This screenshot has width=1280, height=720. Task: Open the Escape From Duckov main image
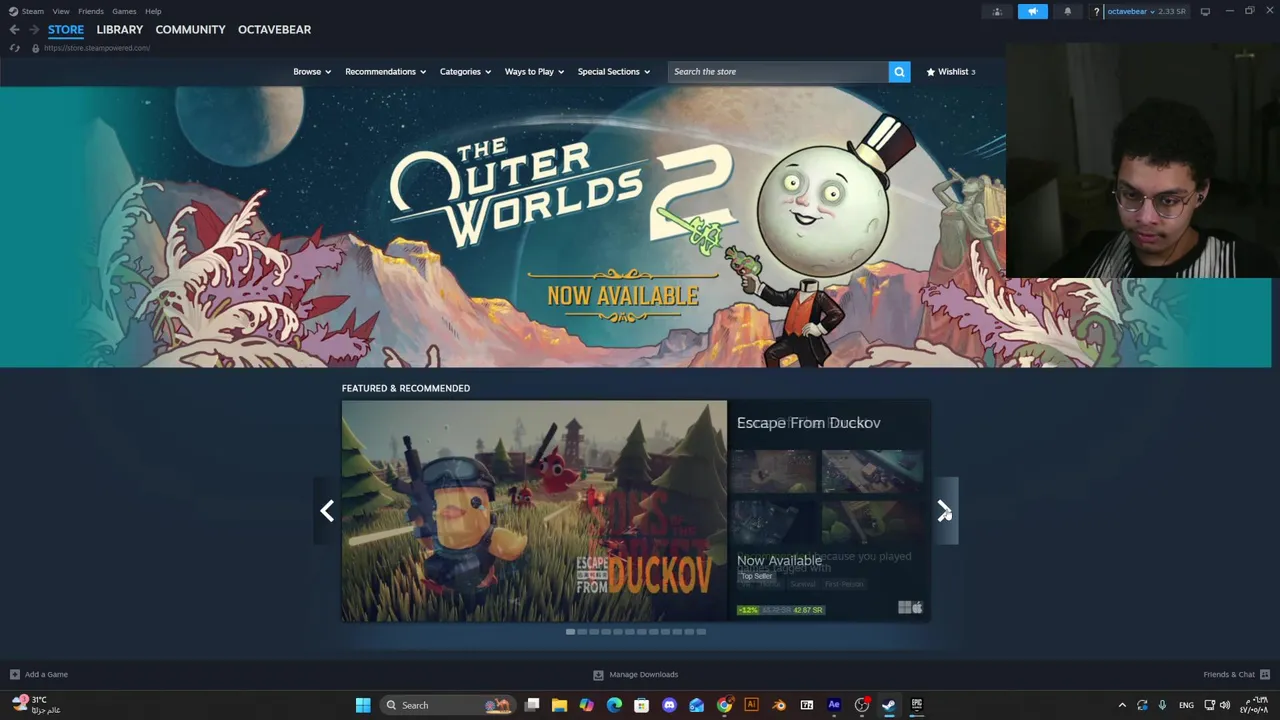coord(534,511)
